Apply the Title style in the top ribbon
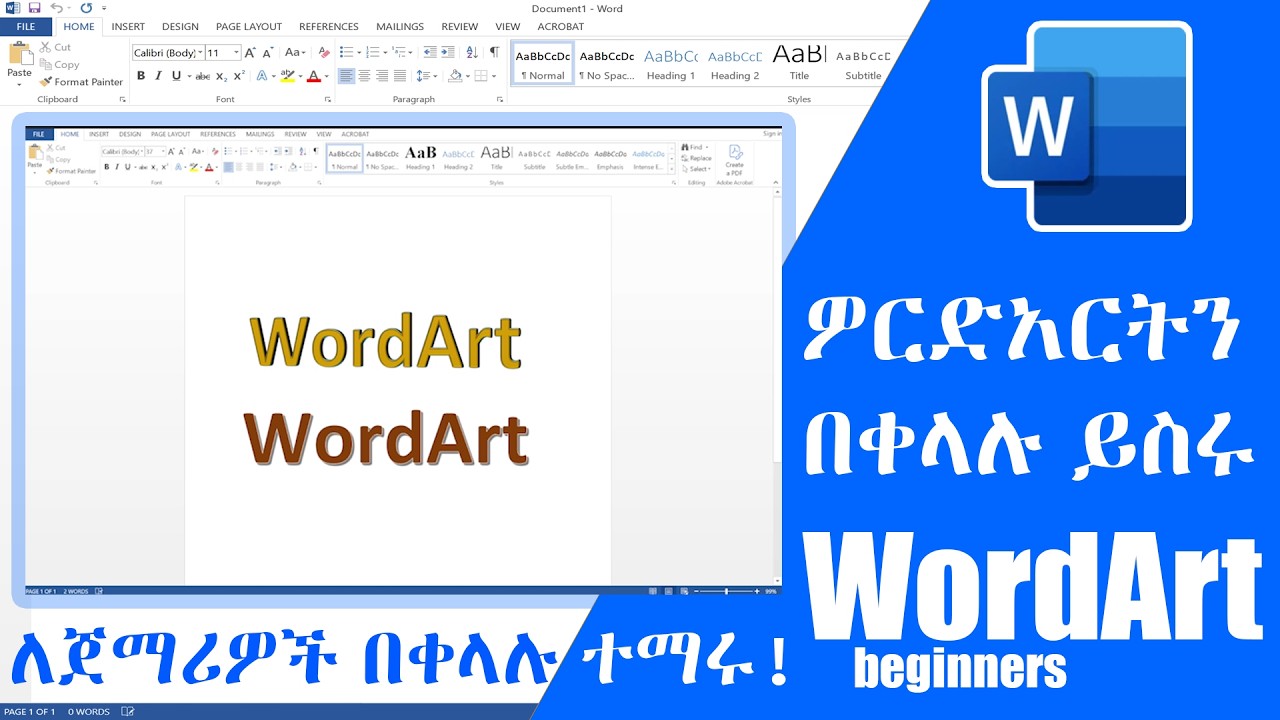Viewport: 1280px width, 720px height. tap(799, 63)
